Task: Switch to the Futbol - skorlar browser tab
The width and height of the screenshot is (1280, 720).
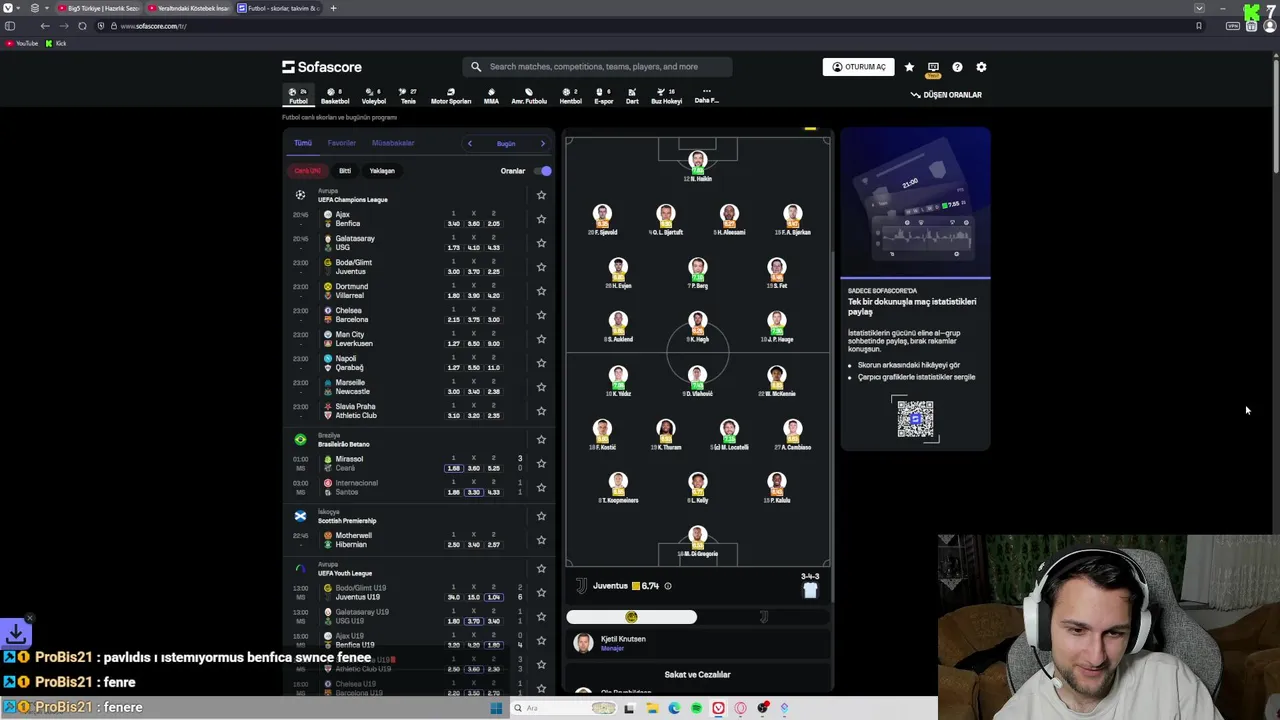Action: [279, 8]
